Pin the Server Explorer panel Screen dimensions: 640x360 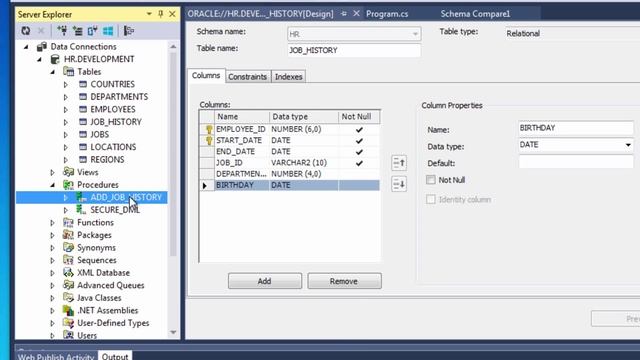click(160, 14)
